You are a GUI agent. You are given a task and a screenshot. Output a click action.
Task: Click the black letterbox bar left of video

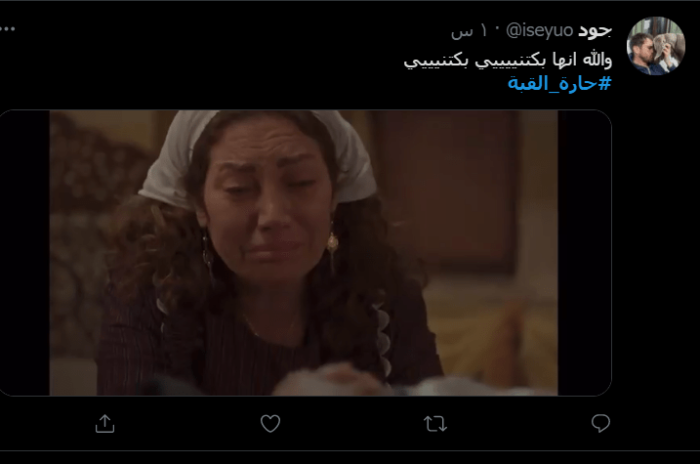click(25, 253)
